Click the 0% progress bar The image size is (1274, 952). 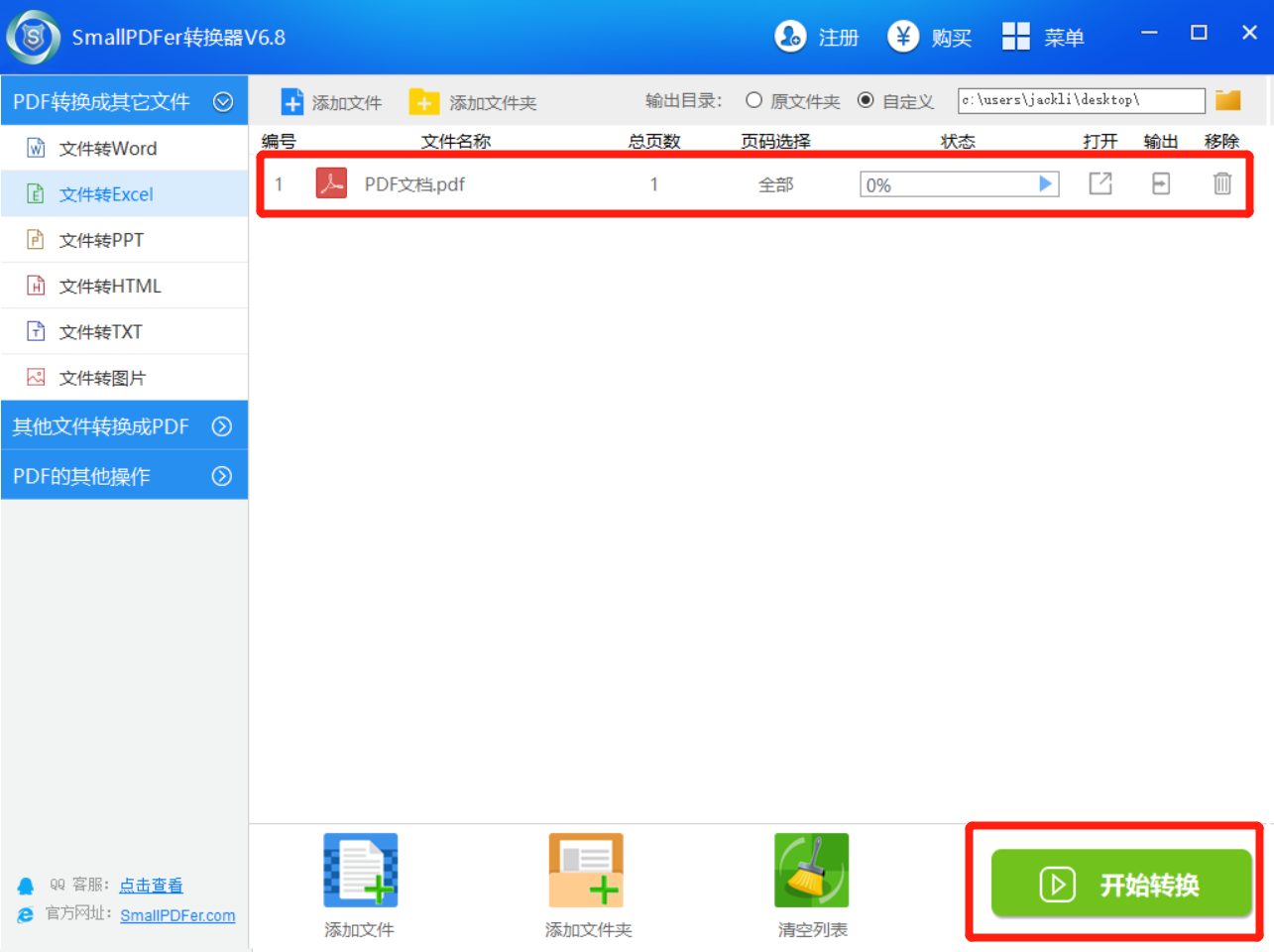point(959,184)
